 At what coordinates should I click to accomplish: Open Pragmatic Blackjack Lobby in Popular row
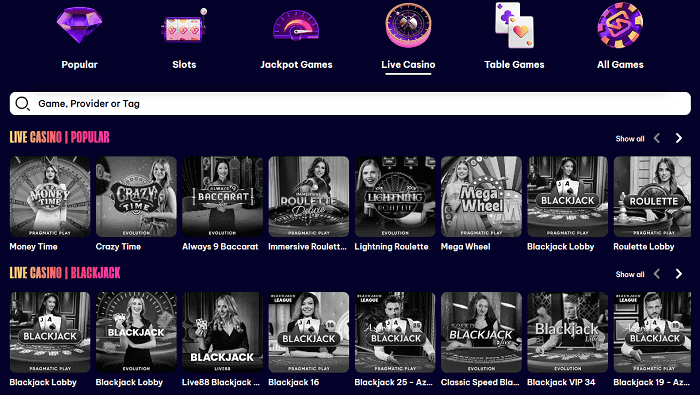[x=567, y=196]
